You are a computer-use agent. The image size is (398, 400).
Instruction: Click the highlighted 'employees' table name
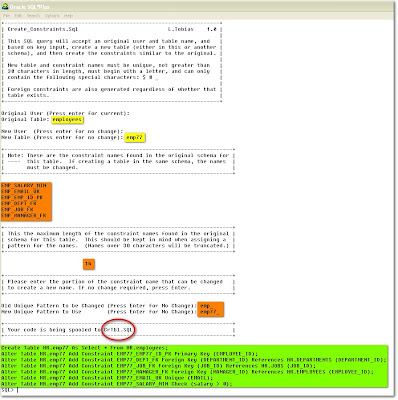[x=67, y=119]
